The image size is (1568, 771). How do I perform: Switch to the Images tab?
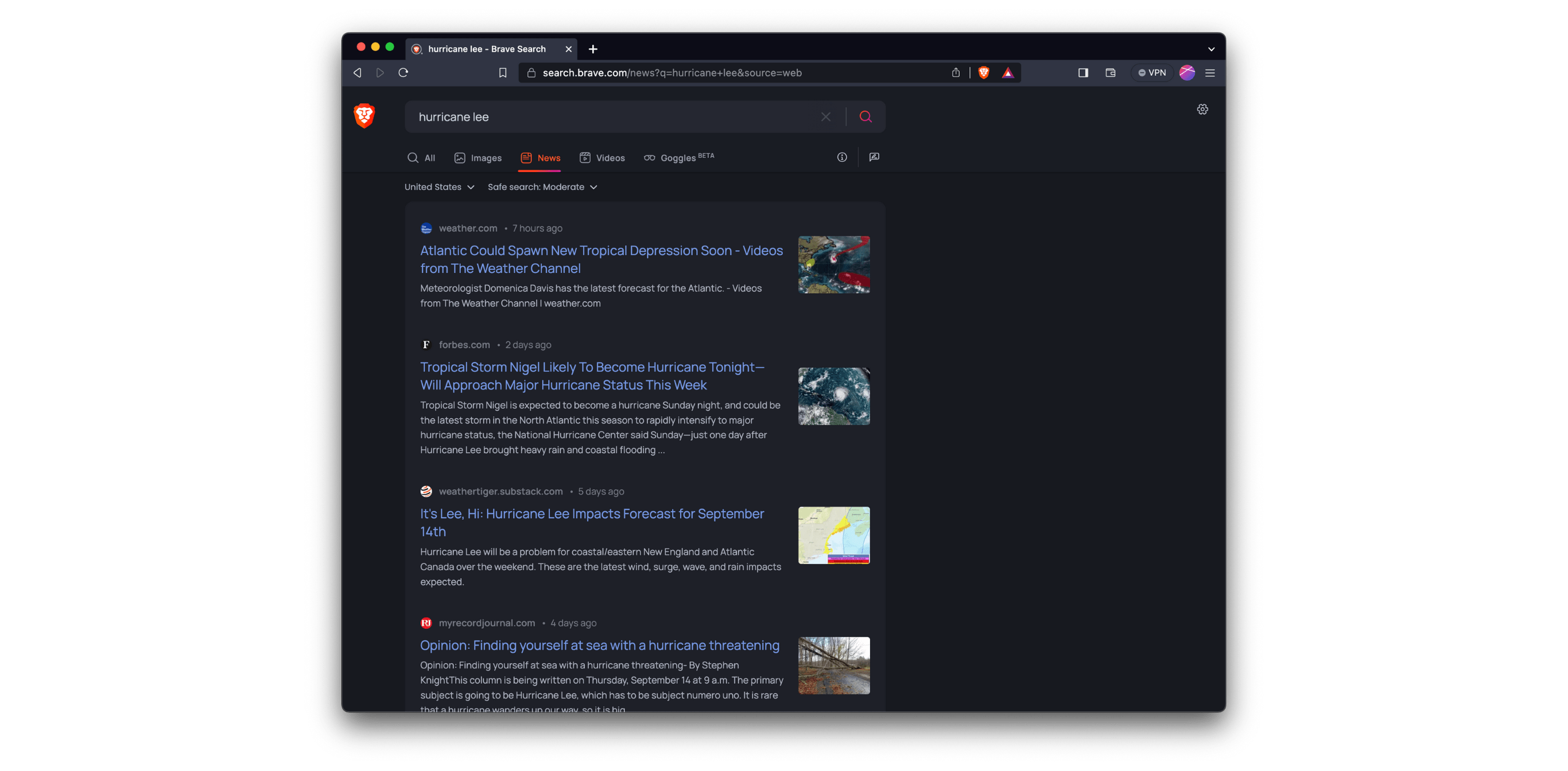478,158
